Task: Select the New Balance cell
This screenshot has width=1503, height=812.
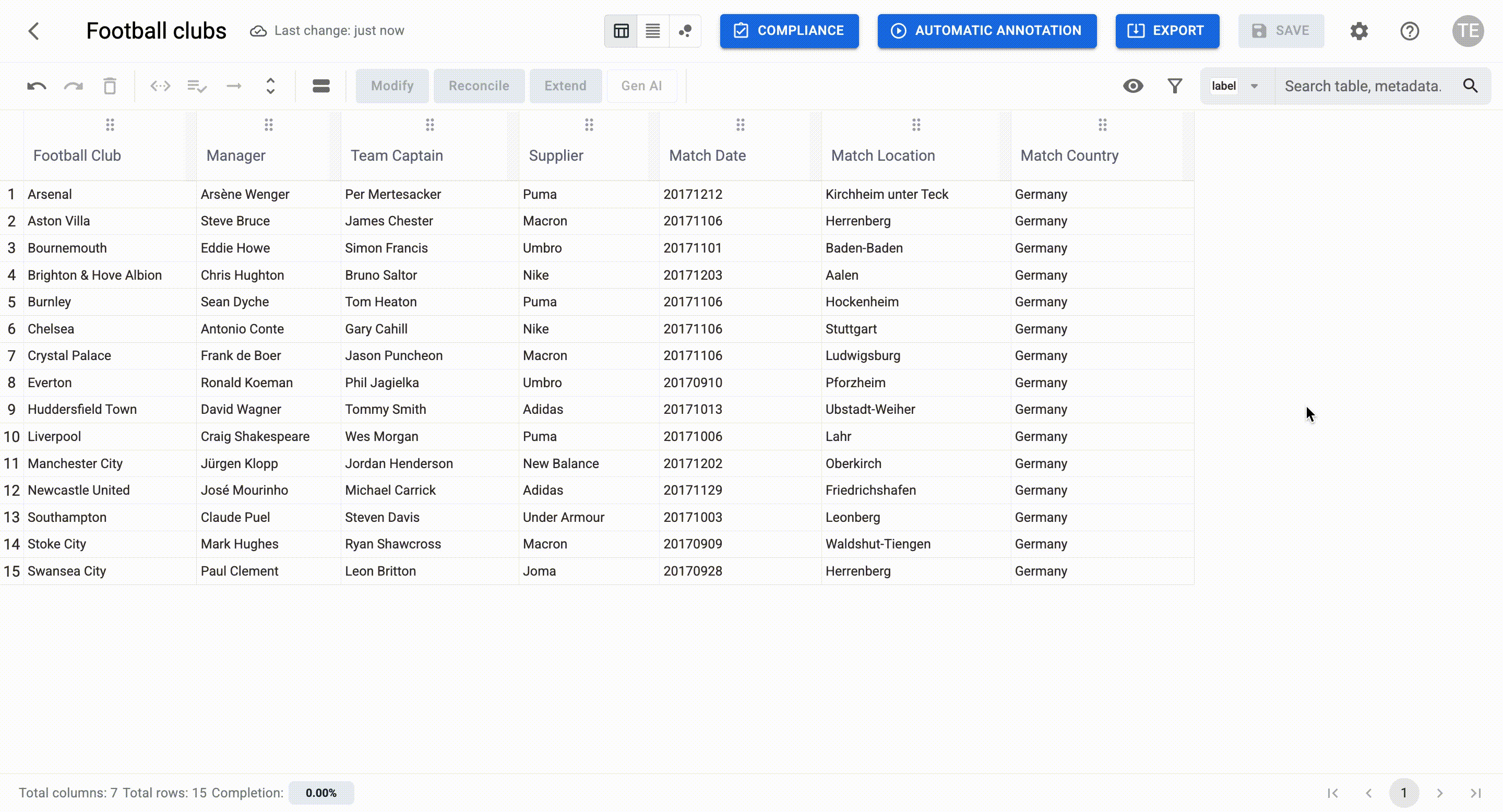Action: (x=589, y=464)
